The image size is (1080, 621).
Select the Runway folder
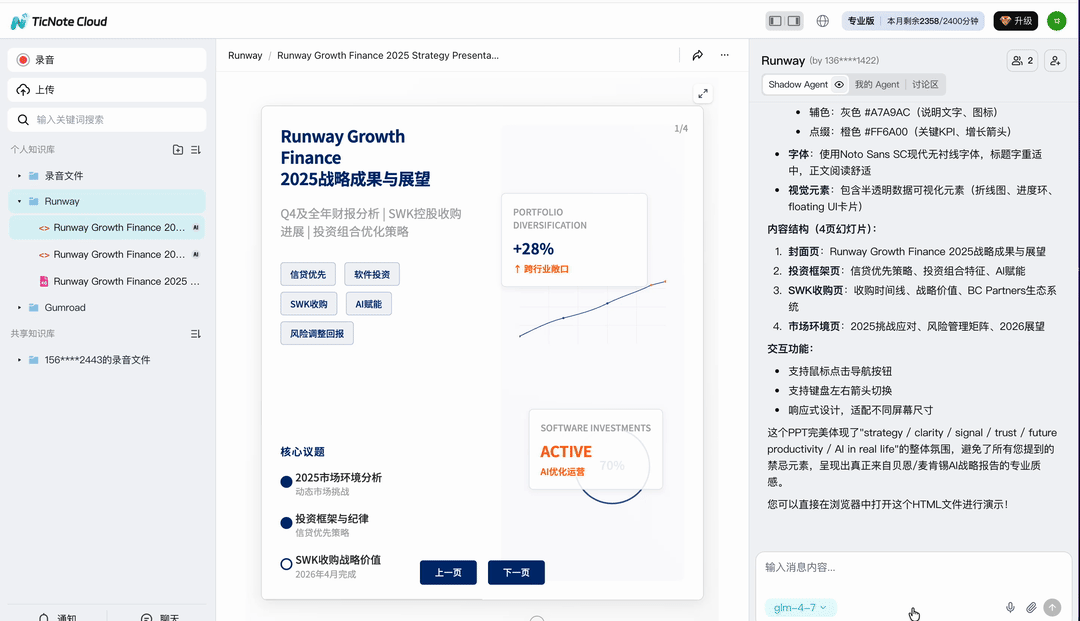click(107, 202)
